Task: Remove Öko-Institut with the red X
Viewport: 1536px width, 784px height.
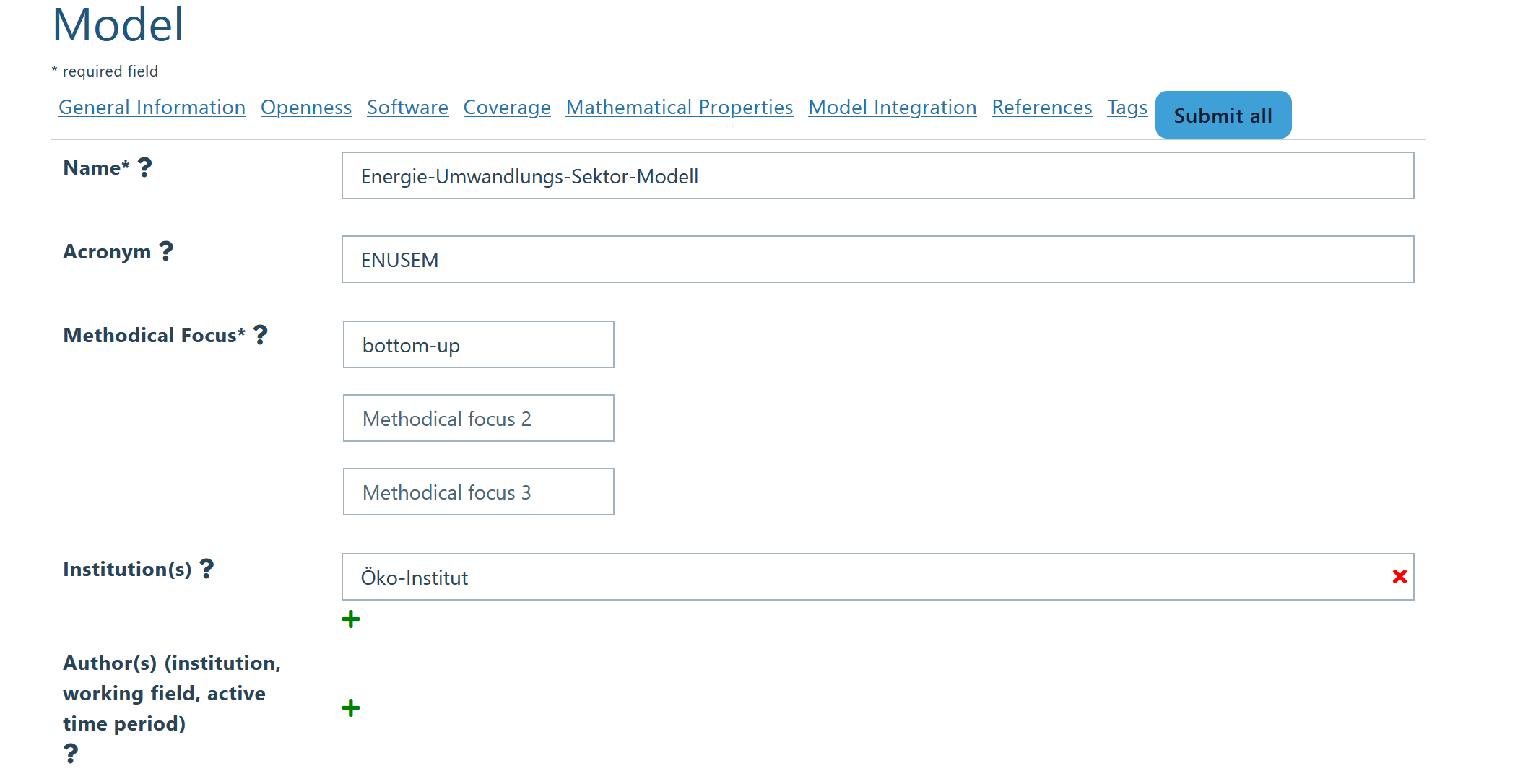Action: point(1400,576)
